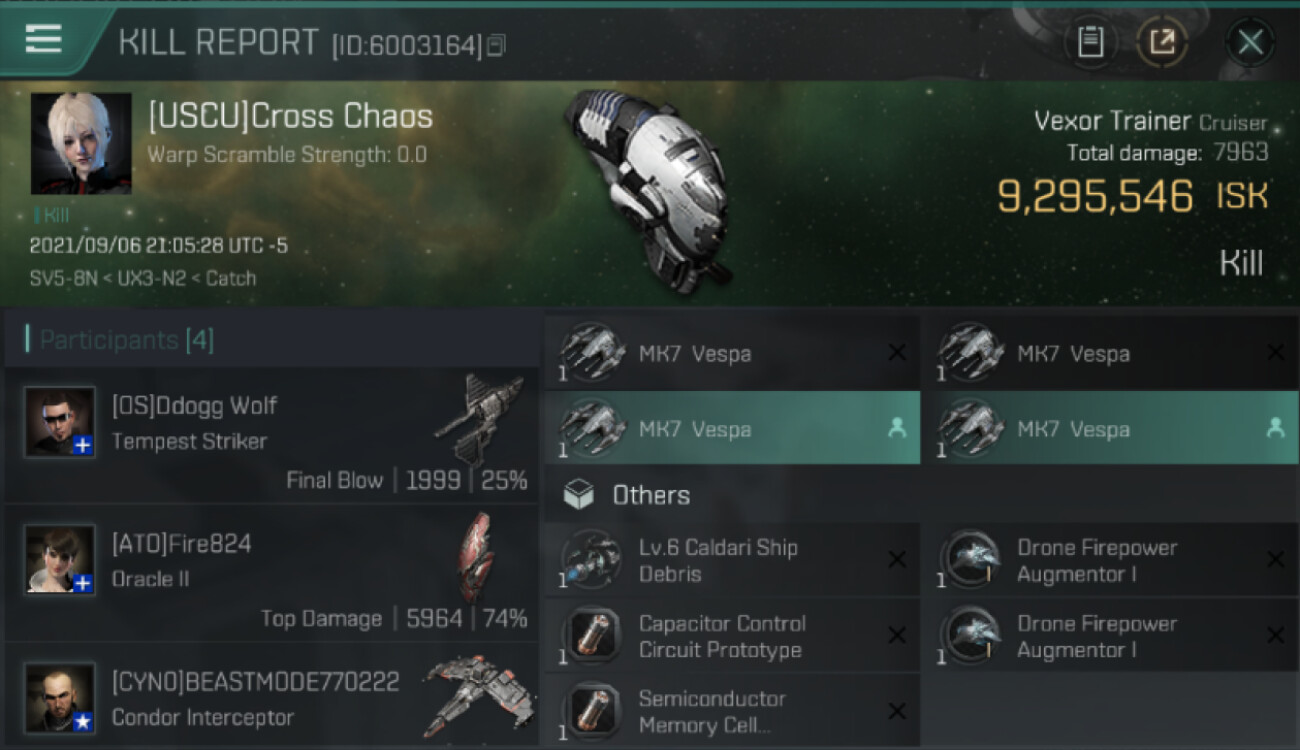The width and height of the screenshot is (1300, 750).
Task: Select the Oracle II ship icon
Action: point(478,555)
